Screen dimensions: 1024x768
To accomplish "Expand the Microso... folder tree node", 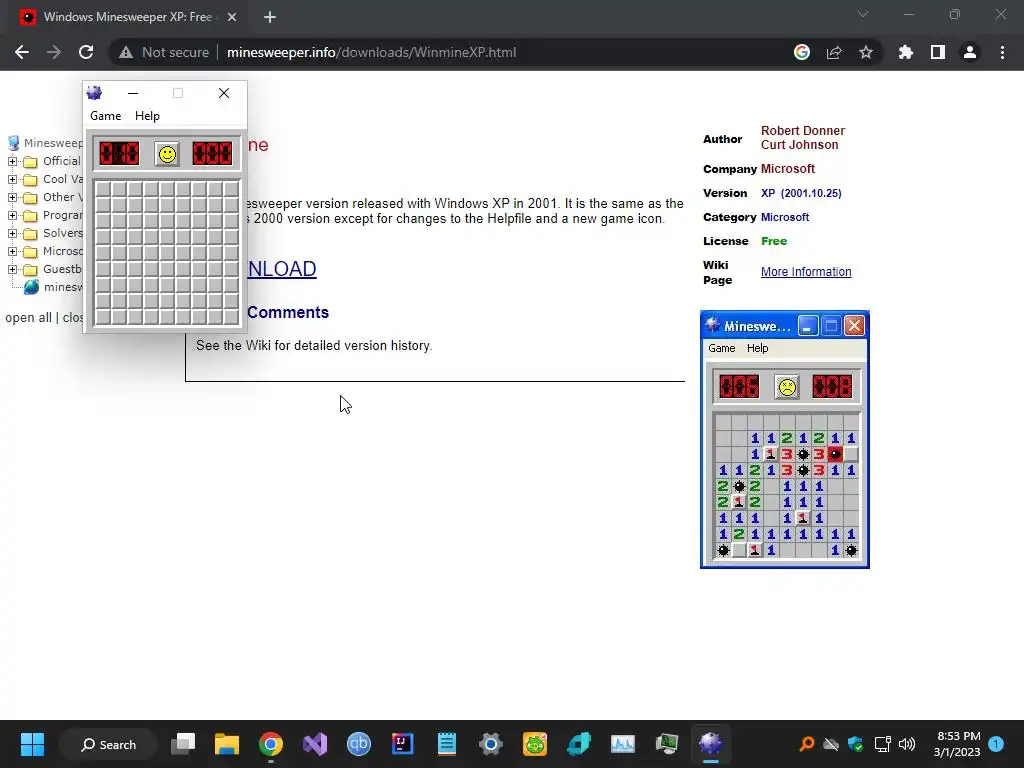I will (x=12, y=251).
